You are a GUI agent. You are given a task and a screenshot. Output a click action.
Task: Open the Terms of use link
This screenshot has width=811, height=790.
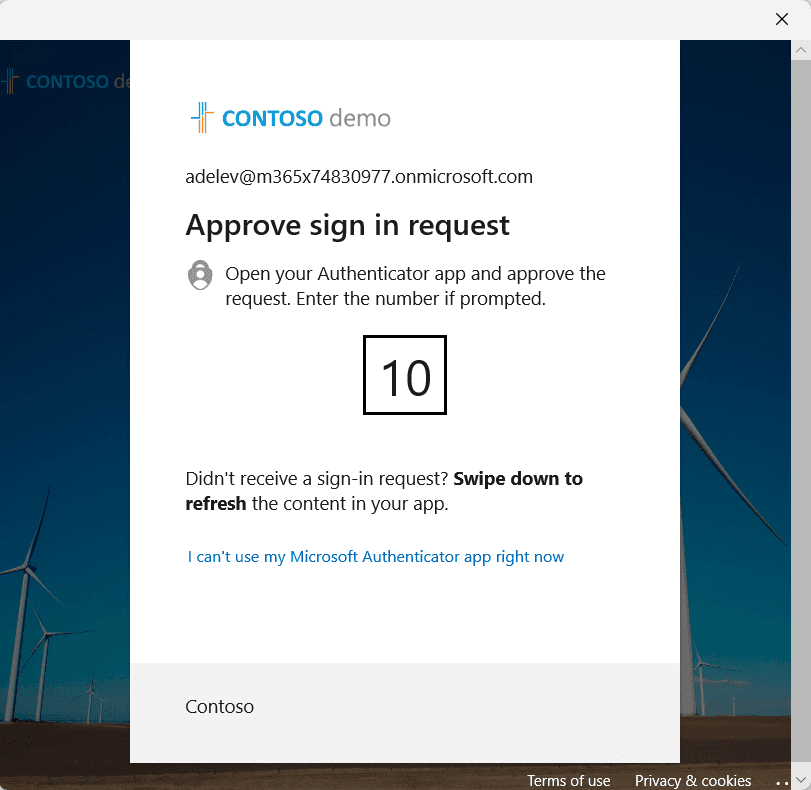[568, 781]
